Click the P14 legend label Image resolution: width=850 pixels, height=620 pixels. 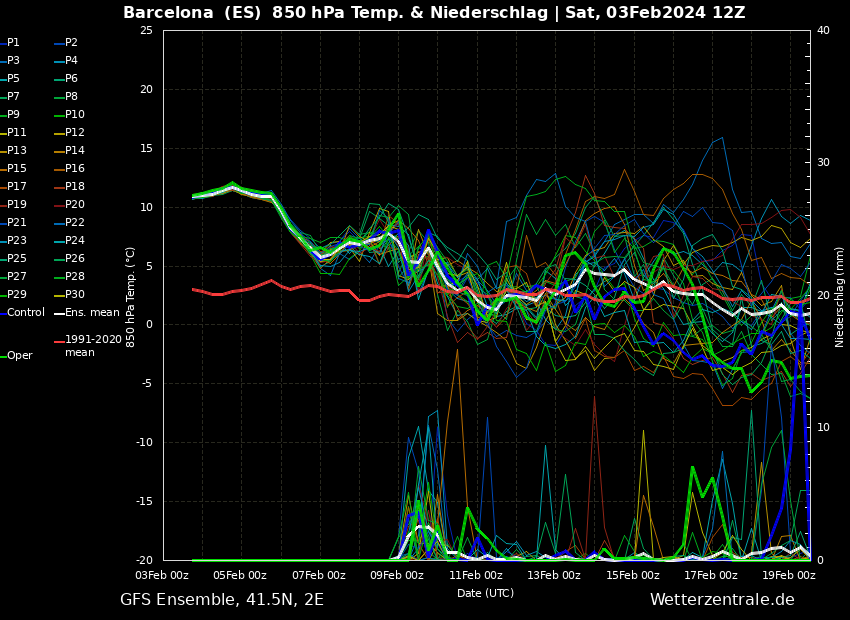(x=75, y=150)
